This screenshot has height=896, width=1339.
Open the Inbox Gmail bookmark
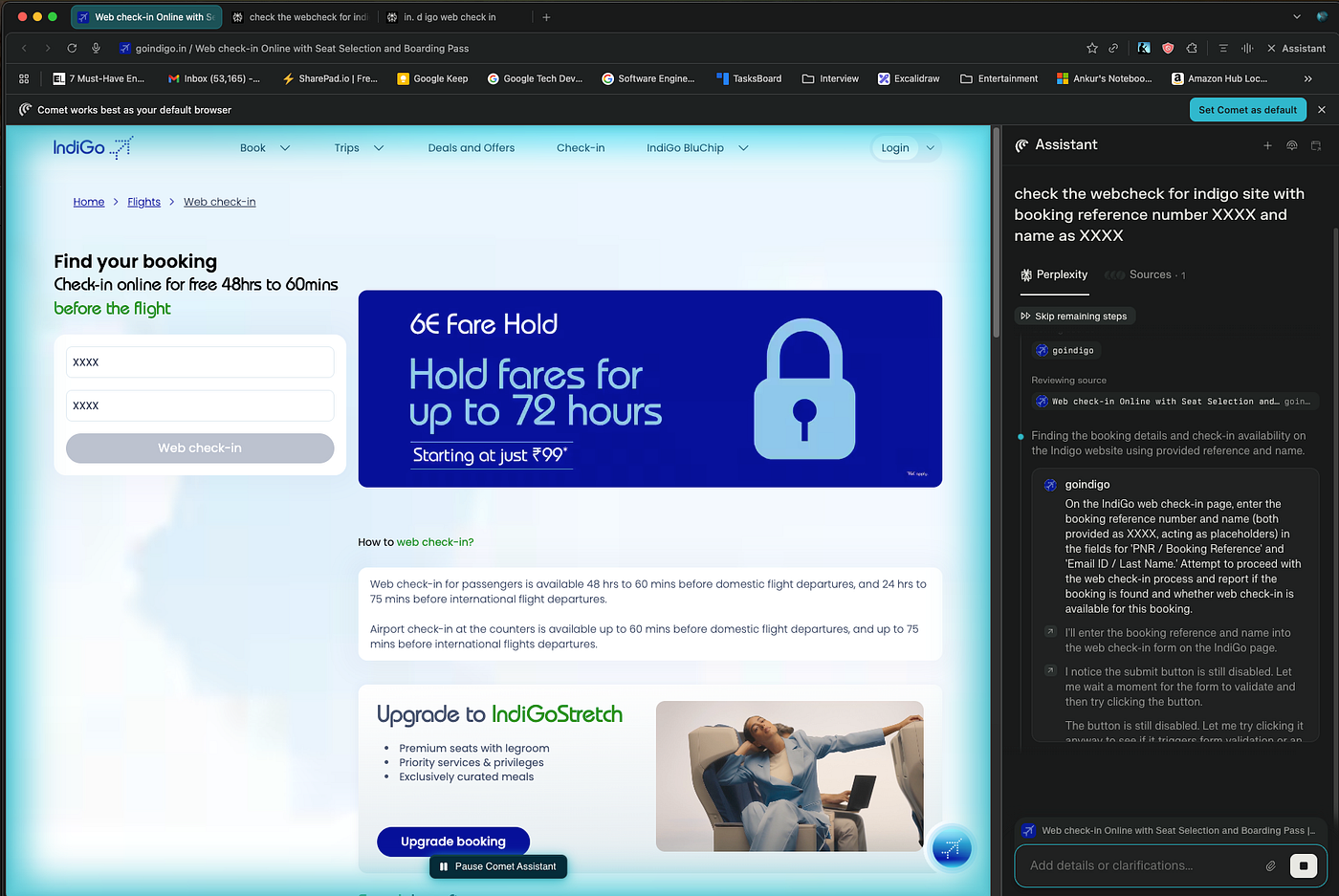click(x=214, y=78)
